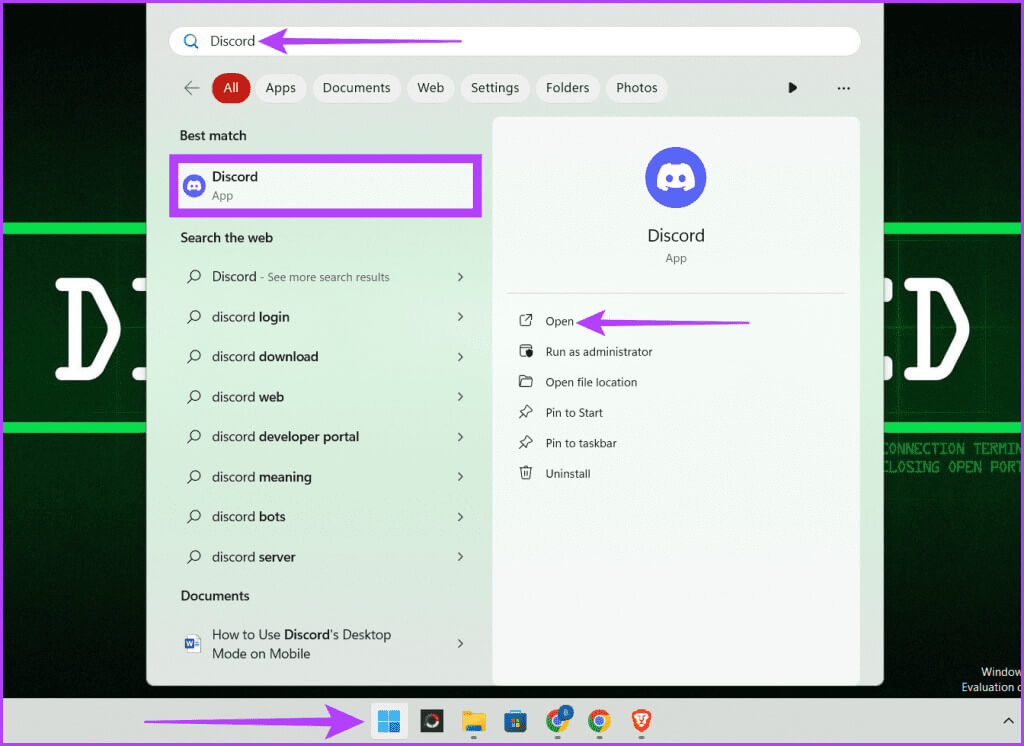1024x746 pixels.
Task: Expand the 'discord download' suggestion chevron
Action: pos(460,357)
